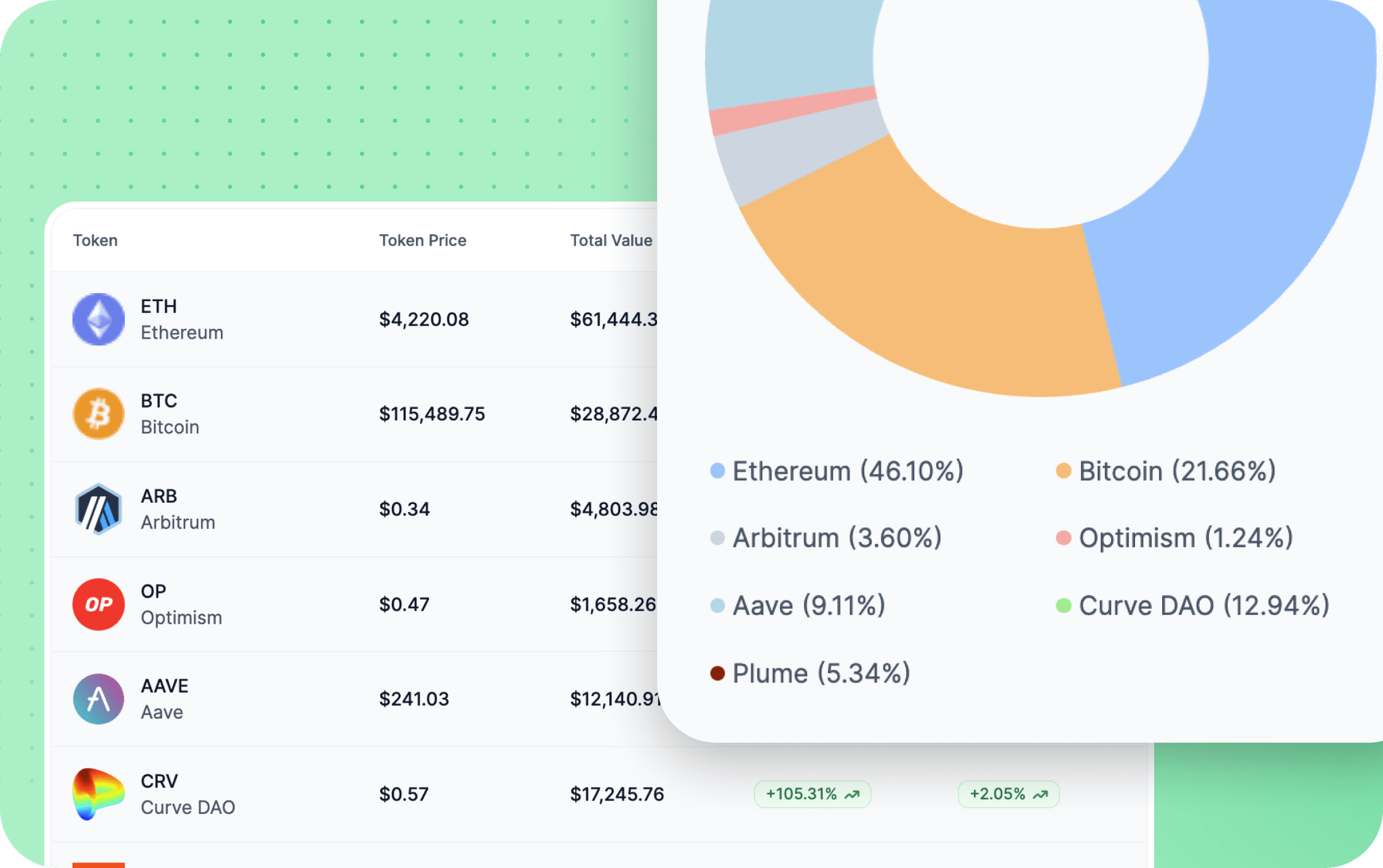Screen dimensions: 1383x868
Task: Click the Curve DAO rainbow icon
Action: (x=99, y=794)
